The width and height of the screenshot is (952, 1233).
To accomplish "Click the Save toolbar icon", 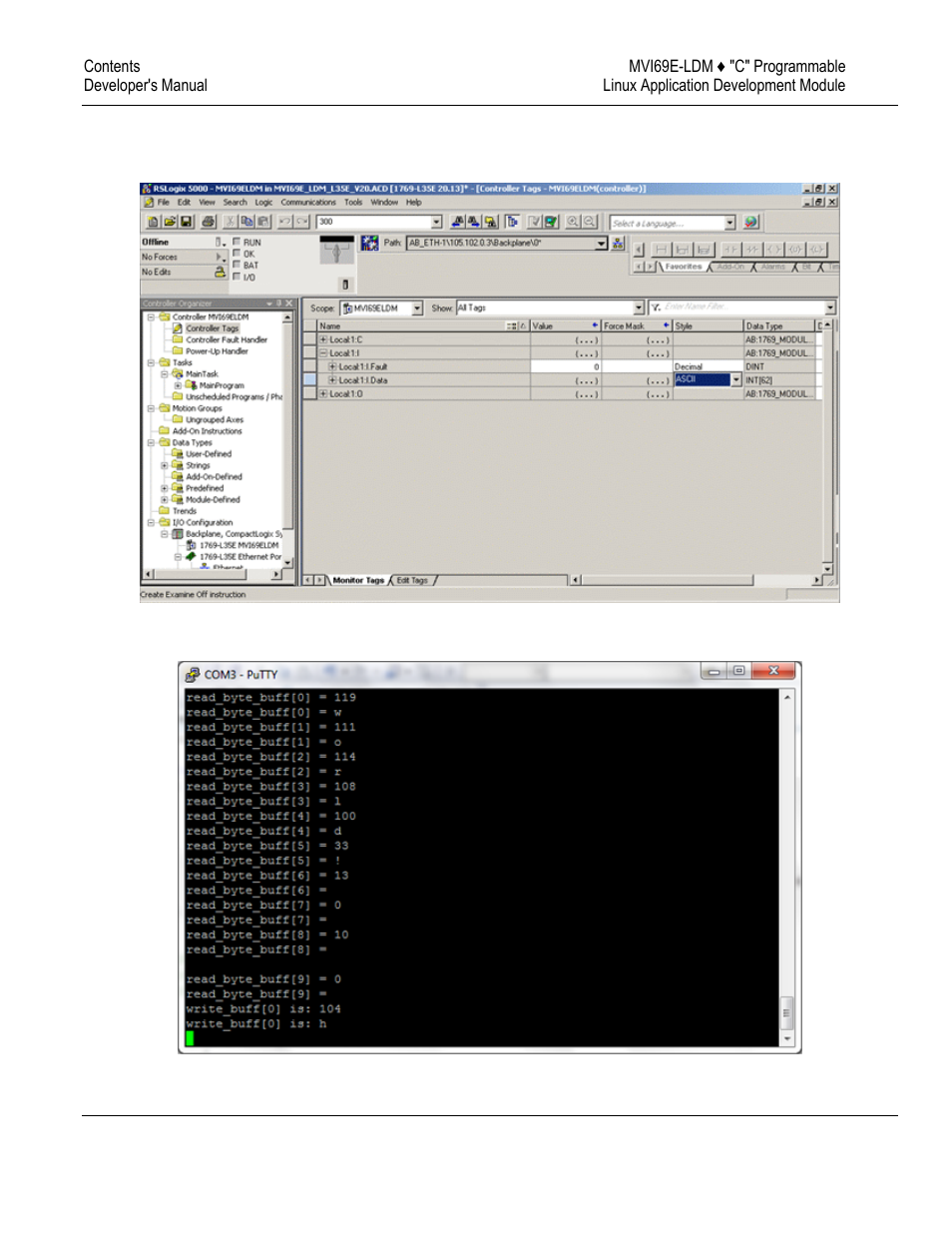I will click(186, 222).
